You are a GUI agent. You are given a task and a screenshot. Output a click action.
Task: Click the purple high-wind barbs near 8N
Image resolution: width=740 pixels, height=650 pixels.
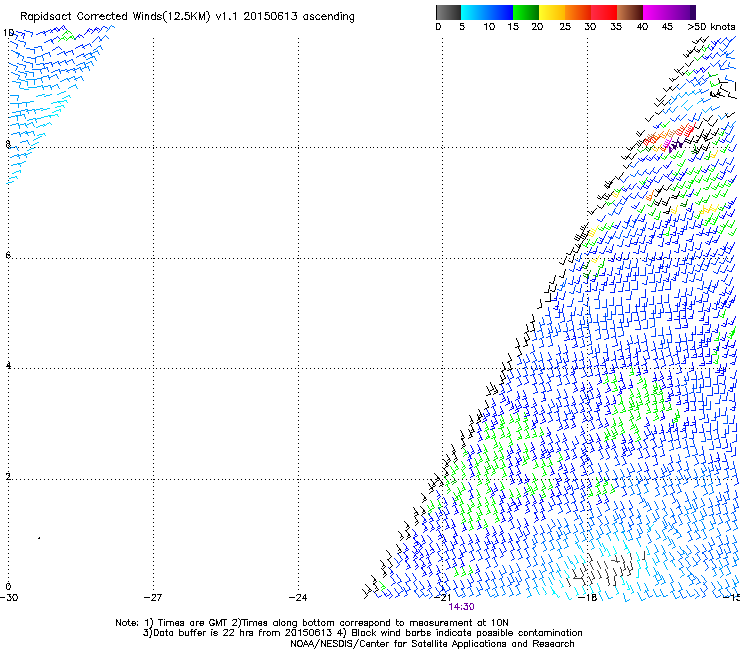tap(675, 145)
